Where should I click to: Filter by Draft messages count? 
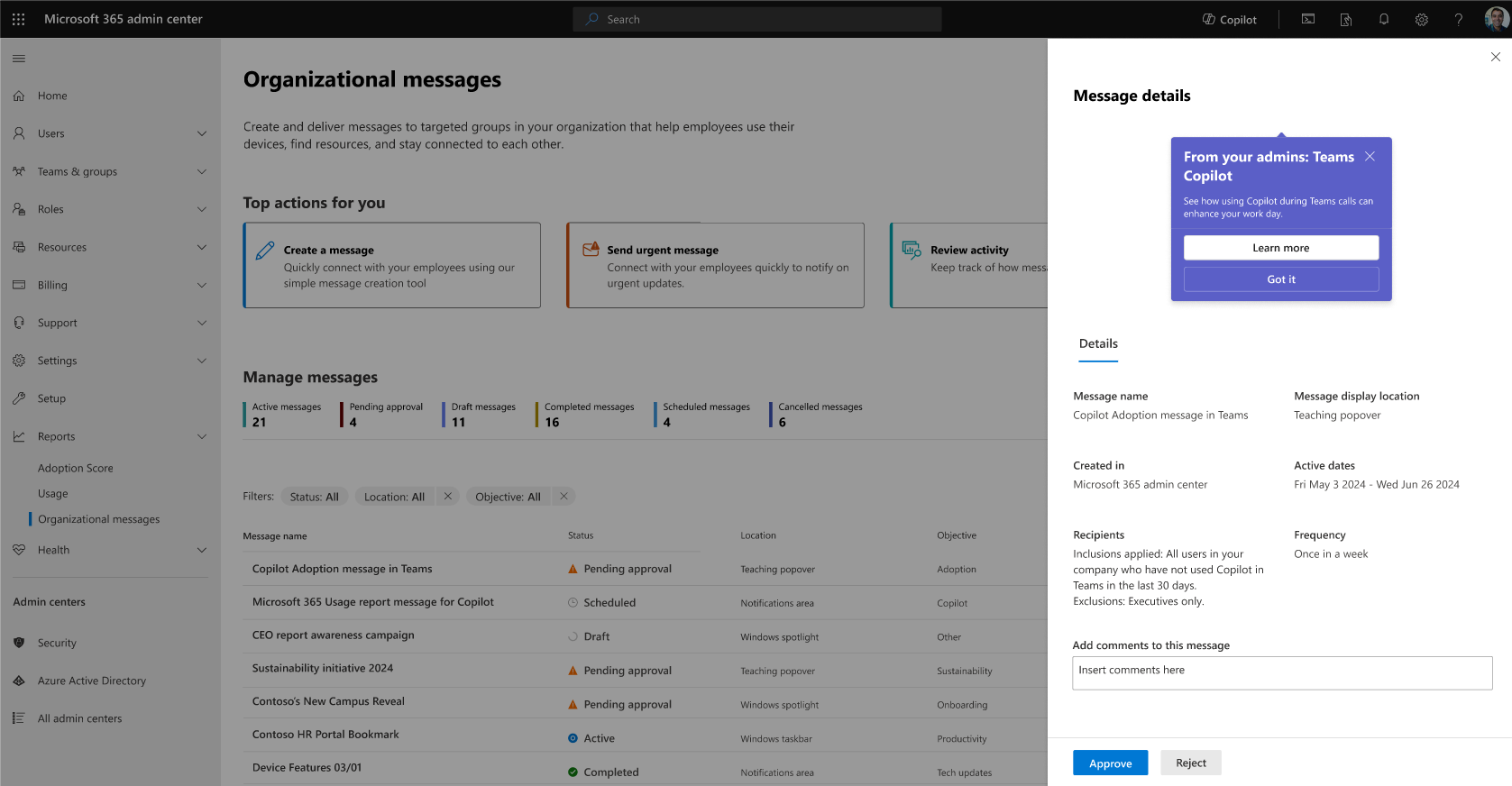point(479,415)
